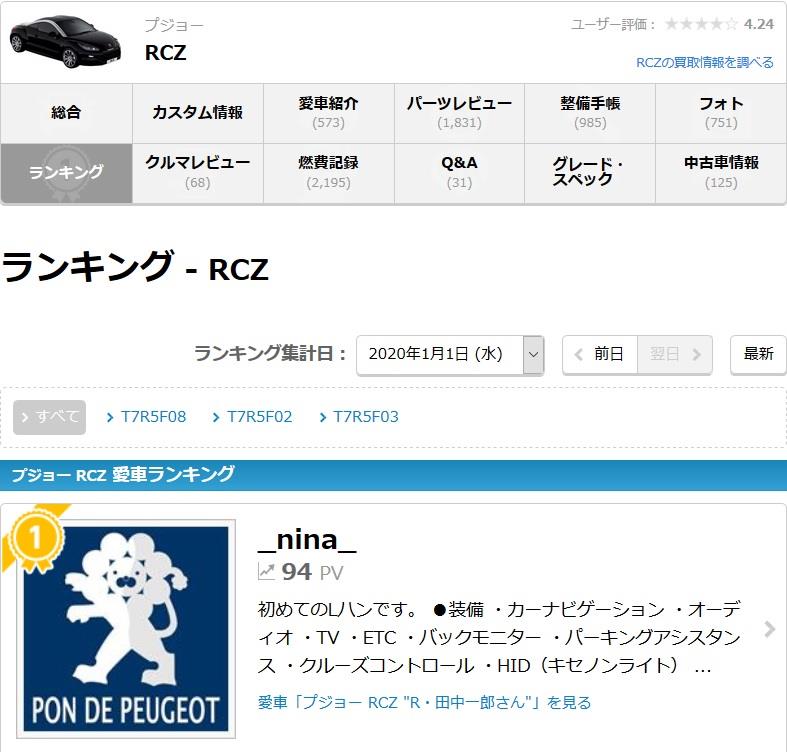
Task: Filter by model T7R5F03
Action: coord(359,417)
